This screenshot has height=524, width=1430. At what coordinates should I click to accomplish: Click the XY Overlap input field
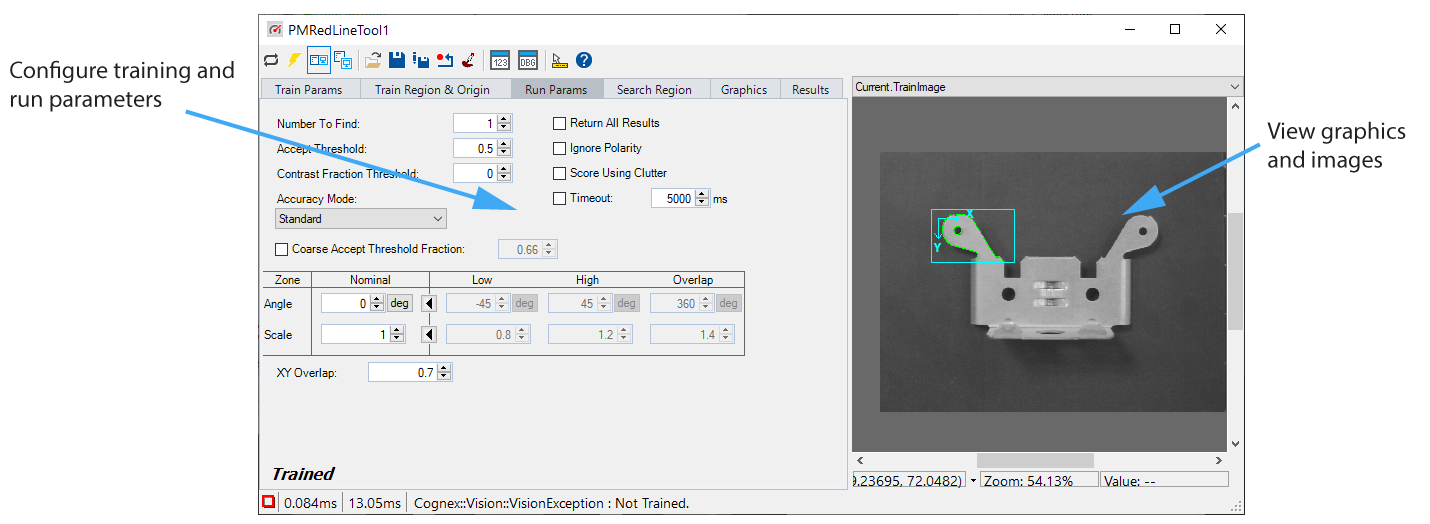pyautogui.click(x=402, y=373)
